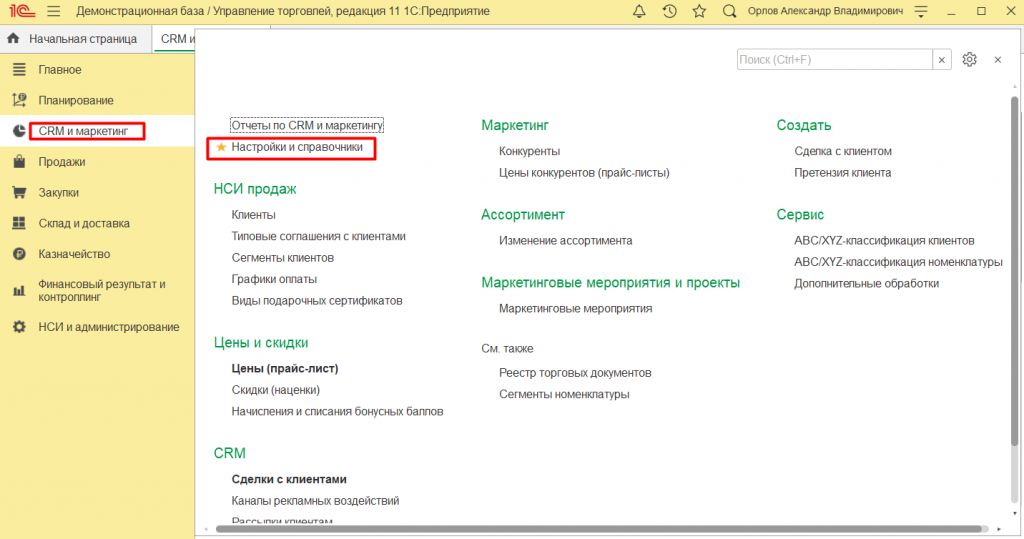The image size is (1024, 539).
Task: Click the global search magnifier icon
Action: (x=729, y=11)
